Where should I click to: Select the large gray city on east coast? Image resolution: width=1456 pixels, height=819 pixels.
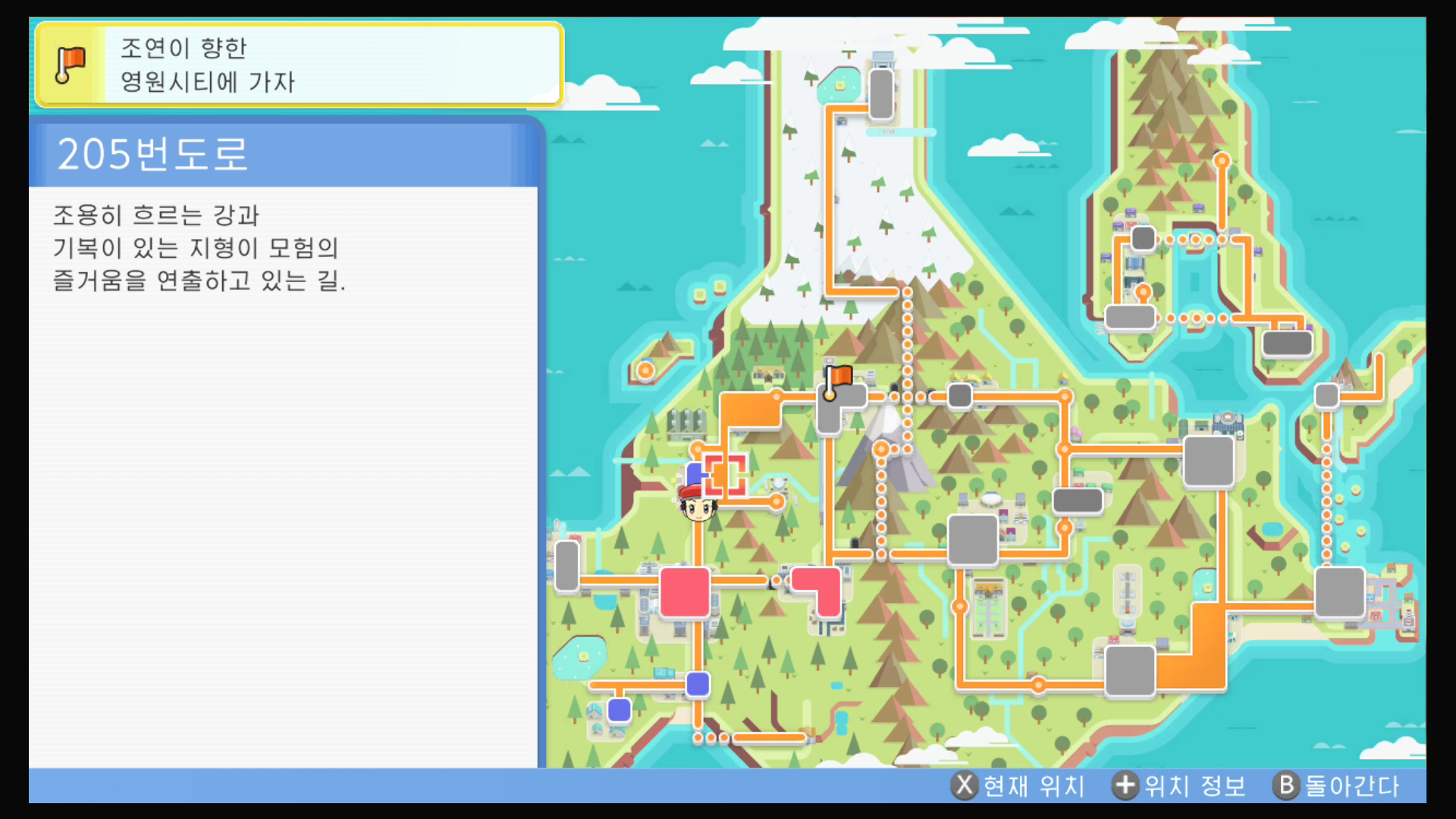1340,592
